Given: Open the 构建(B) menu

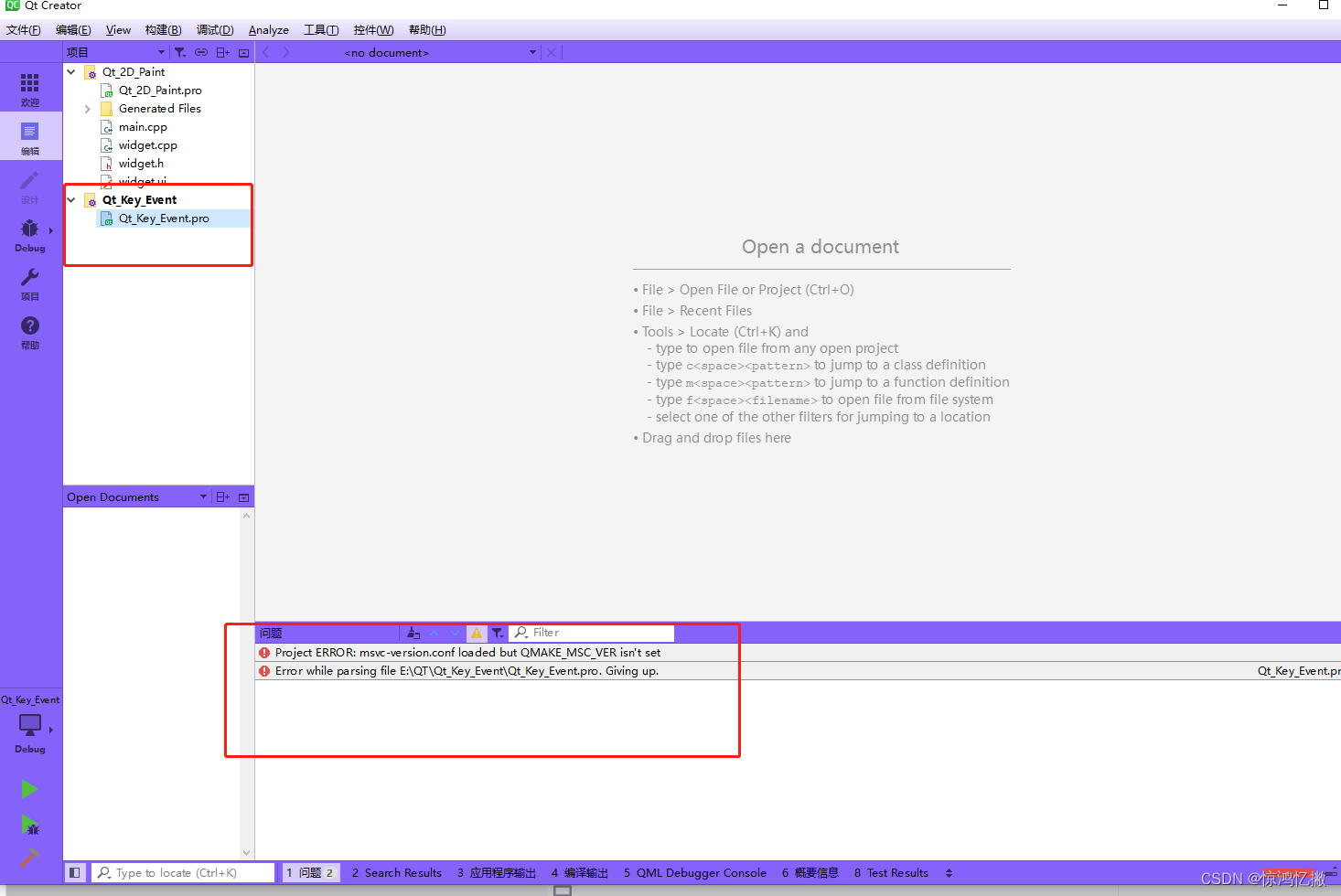Looking at the screenshot, I should coord(163,30).
